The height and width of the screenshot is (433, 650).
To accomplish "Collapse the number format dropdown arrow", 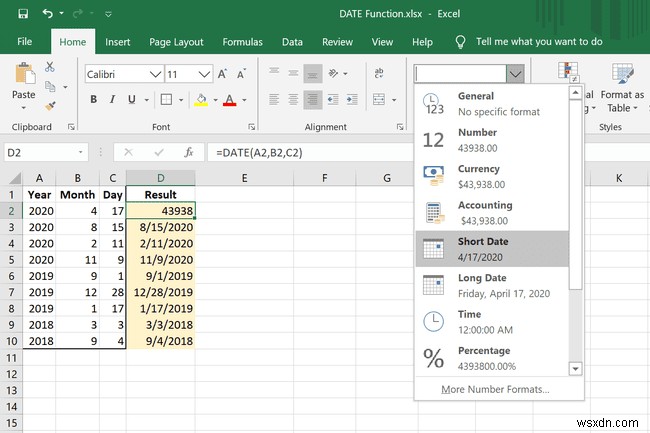I will [x=515, y=73].
